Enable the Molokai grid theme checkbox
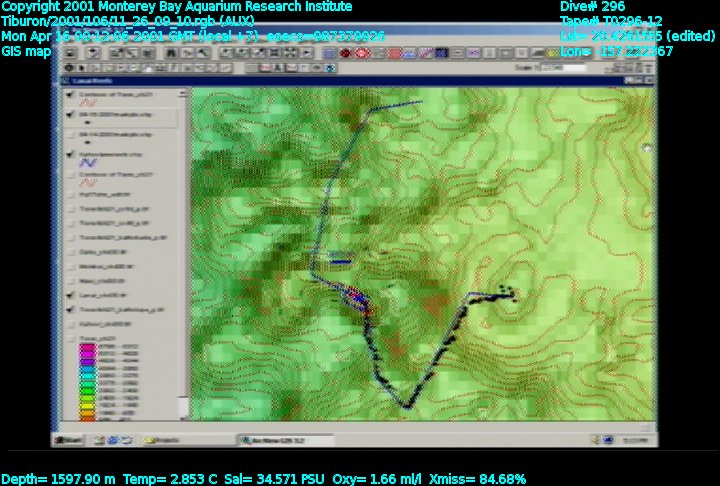The width and height of the screenshot is (720, 486). [71, 266]
